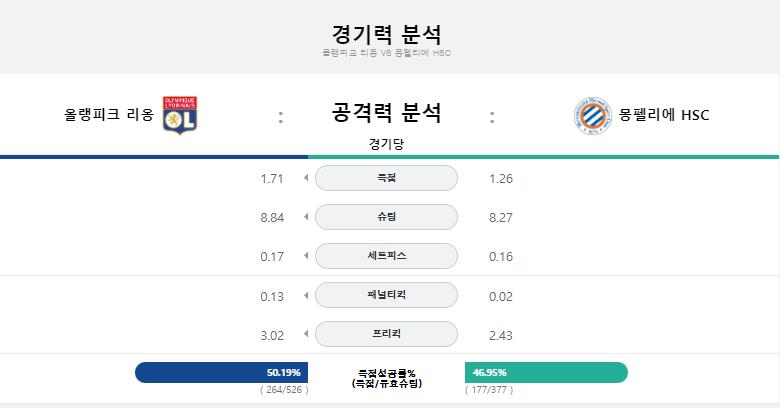The height and width of the screenshot is (408, 780).
Task: Click the arrow beside Lyon's 0.13 penalties
Action: [x=306, y=296]
